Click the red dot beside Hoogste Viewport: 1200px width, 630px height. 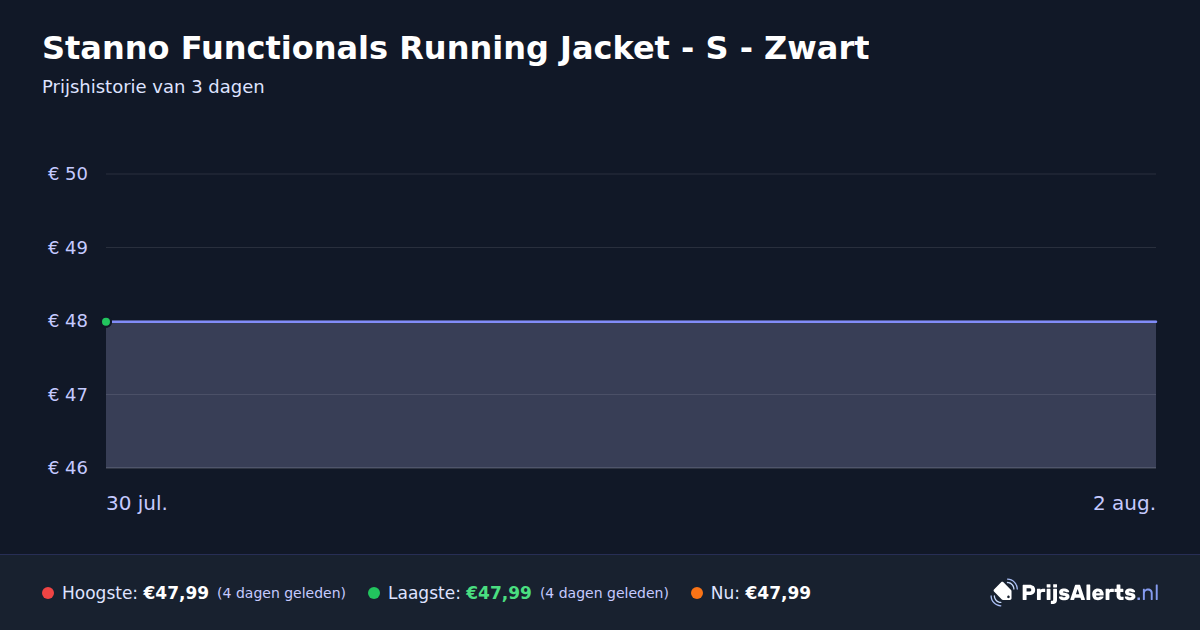(48, 593)
